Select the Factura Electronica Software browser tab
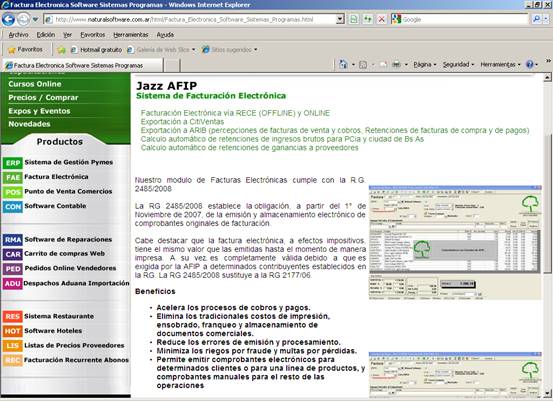The height and width of the screenshot is (401, 553). (x=83, y=65)
